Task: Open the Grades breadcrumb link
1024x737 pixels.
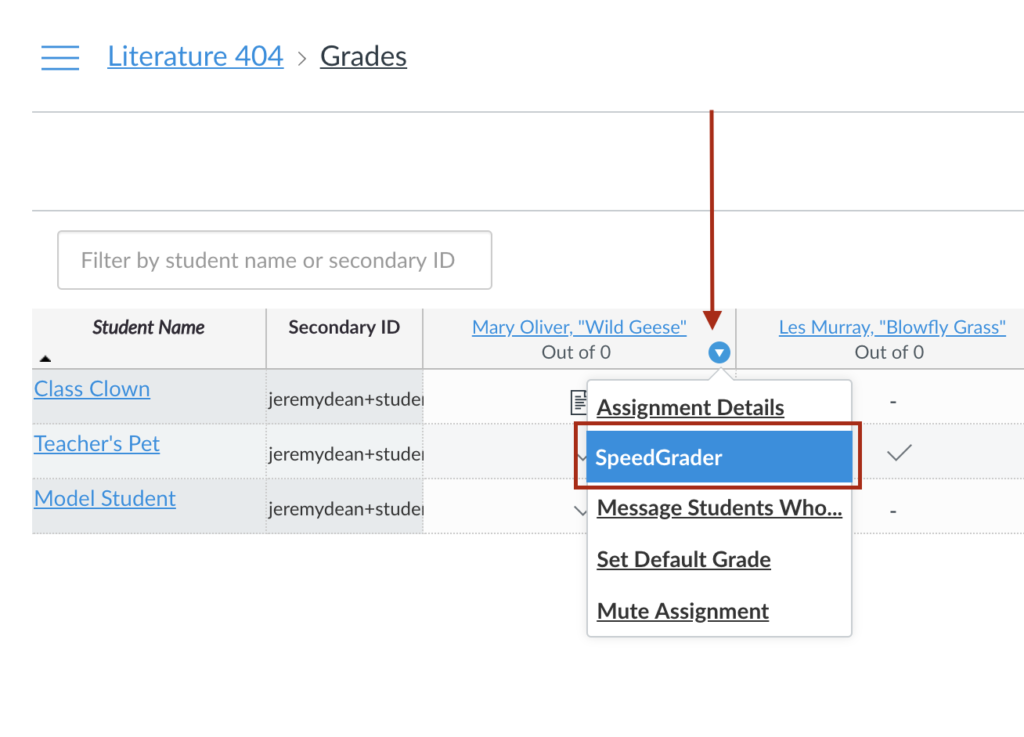Action: pos(363,56)
